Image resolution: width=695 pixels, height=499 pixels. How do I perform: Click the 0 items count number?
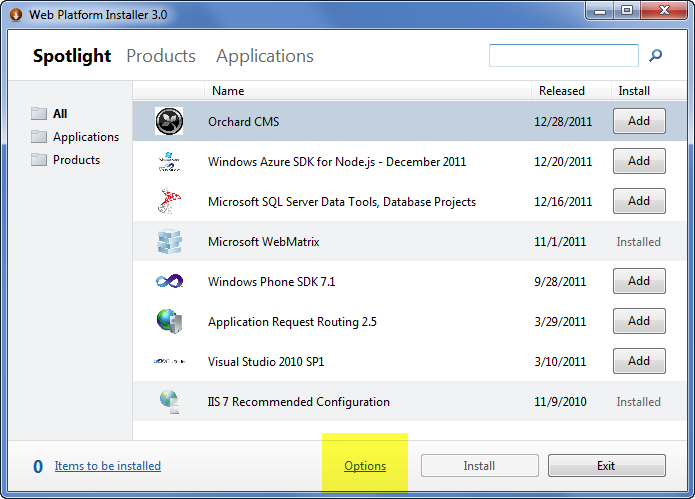click(38, 466)
